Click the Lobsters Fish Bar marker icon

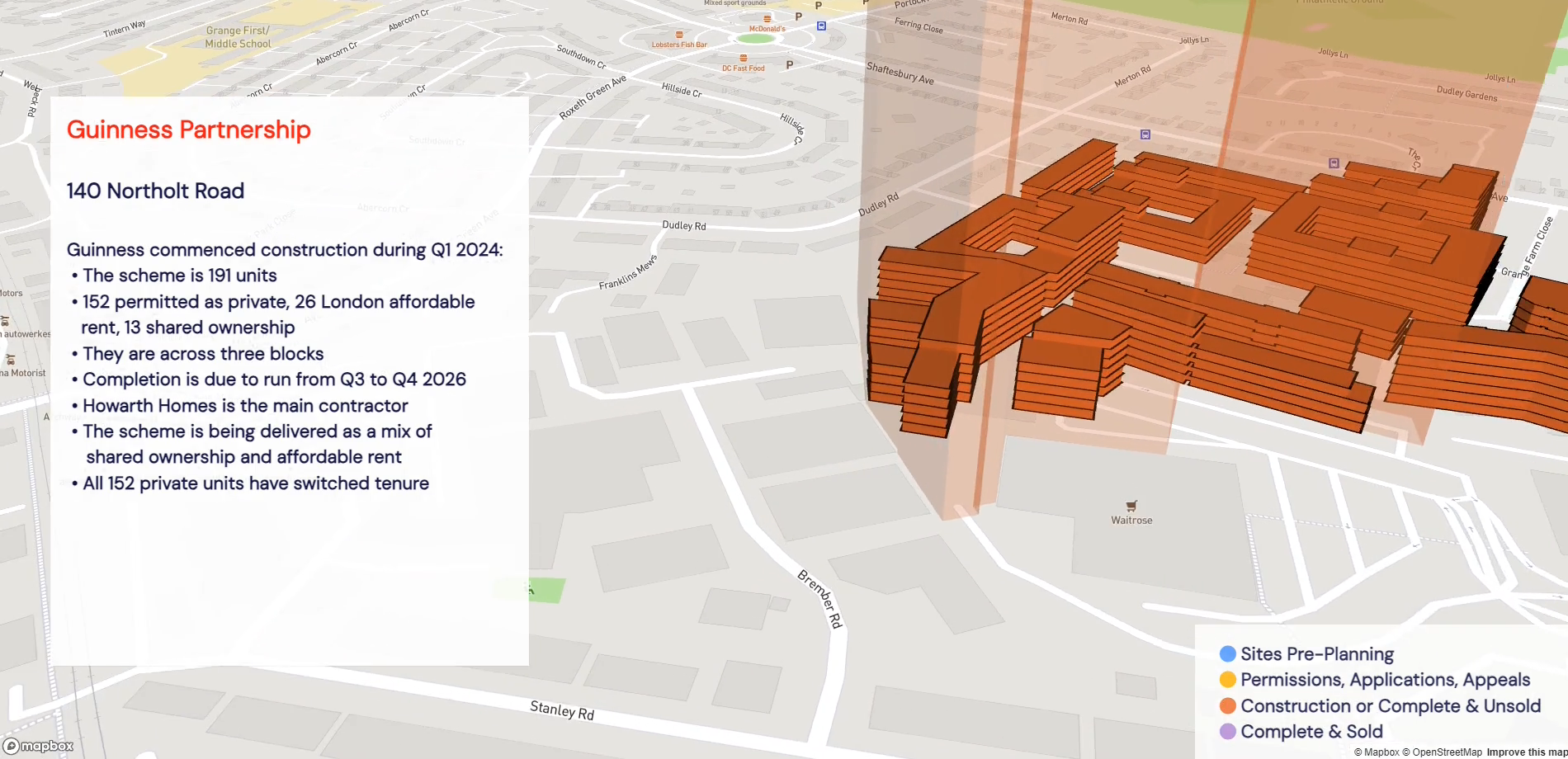(x=679, y=35)
